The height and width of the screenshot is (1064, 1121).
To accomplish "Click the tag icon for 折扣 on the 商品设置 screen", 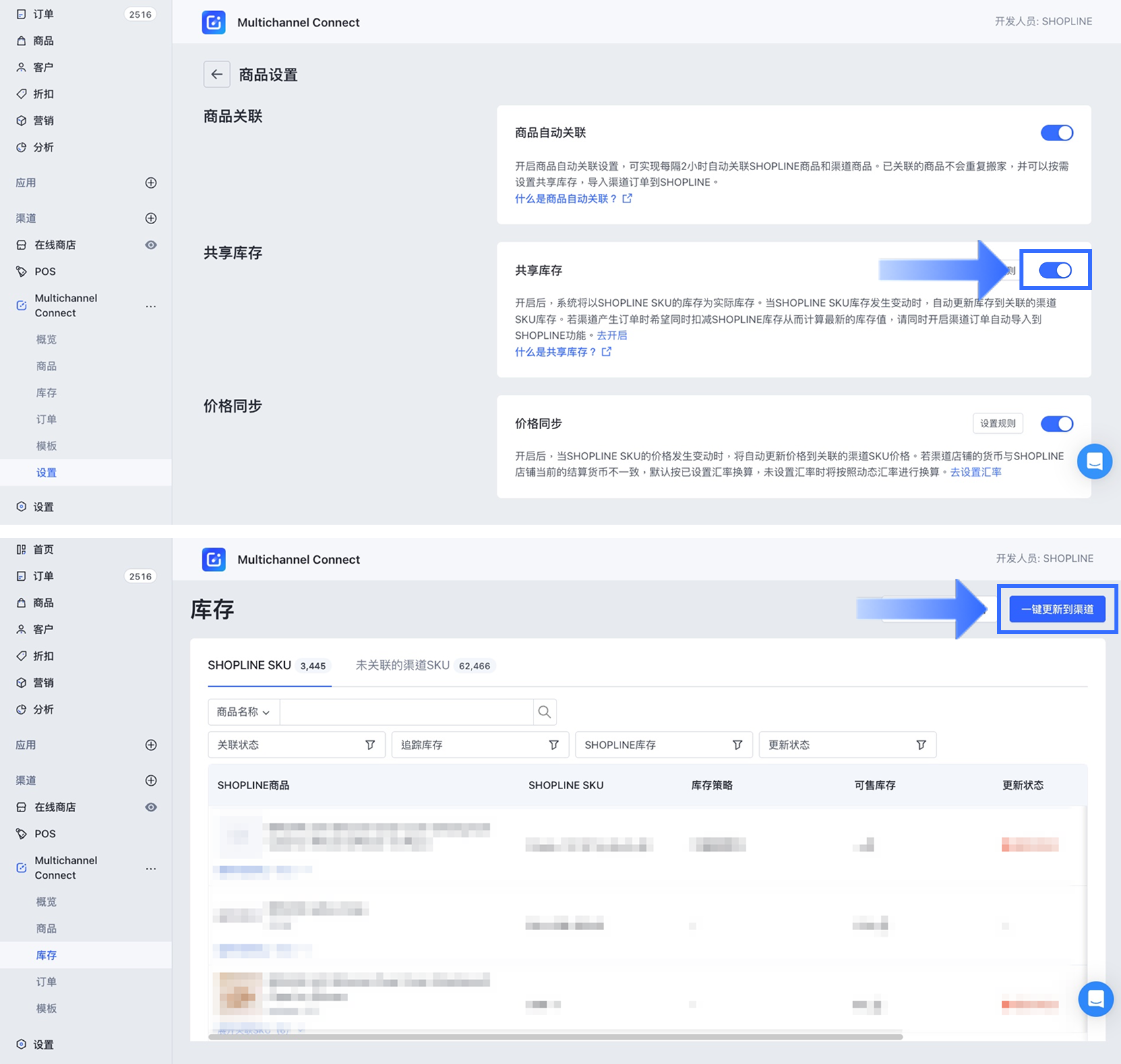I will [x=22, y=94].
